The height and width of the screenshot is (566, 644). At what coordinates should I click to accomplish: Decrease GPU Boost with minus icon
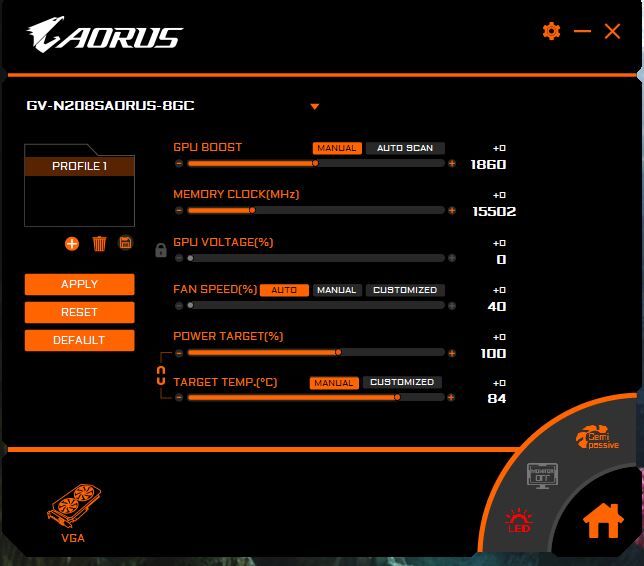[179, 163]
